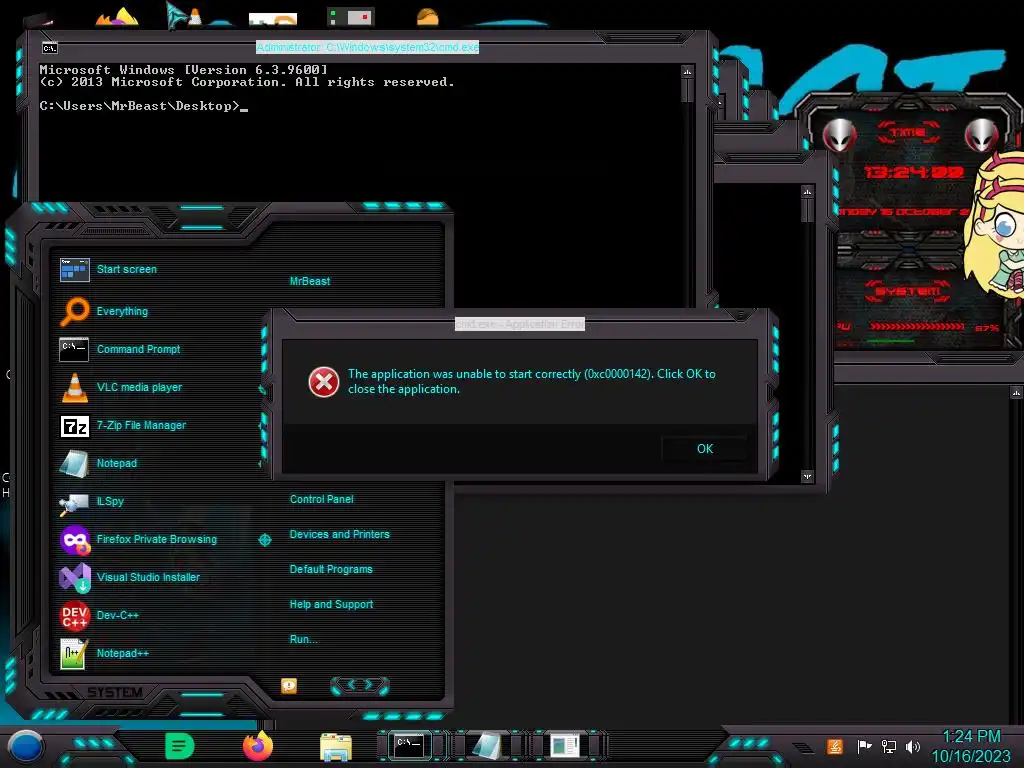The height and width of the screenshot is (768, 1024).
Task: Click the blonde cartoon character desktop mascot
Action: [995, 225]
